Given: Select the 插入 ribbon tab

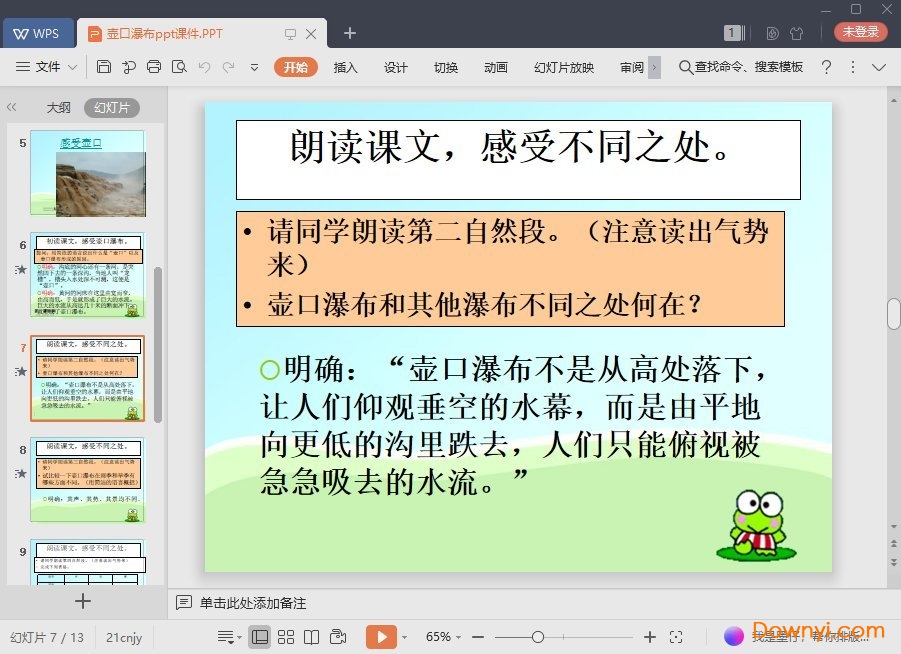Looking at the screenshot, I should coord(345,67).
